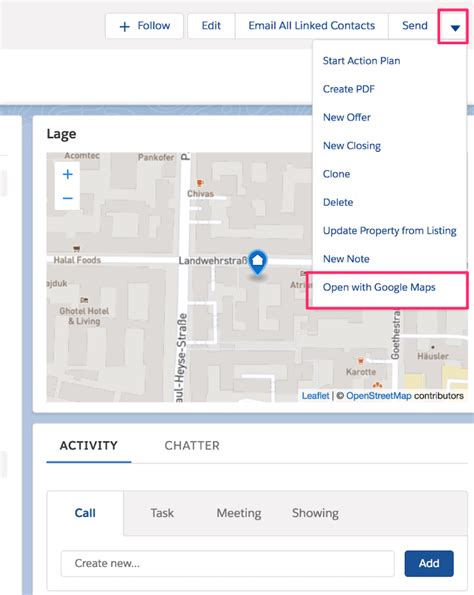Click the Ghotel Hotel & Living icon
This screenshot has width=474, height=595.
pyautogui.click(x=84, y=300)
